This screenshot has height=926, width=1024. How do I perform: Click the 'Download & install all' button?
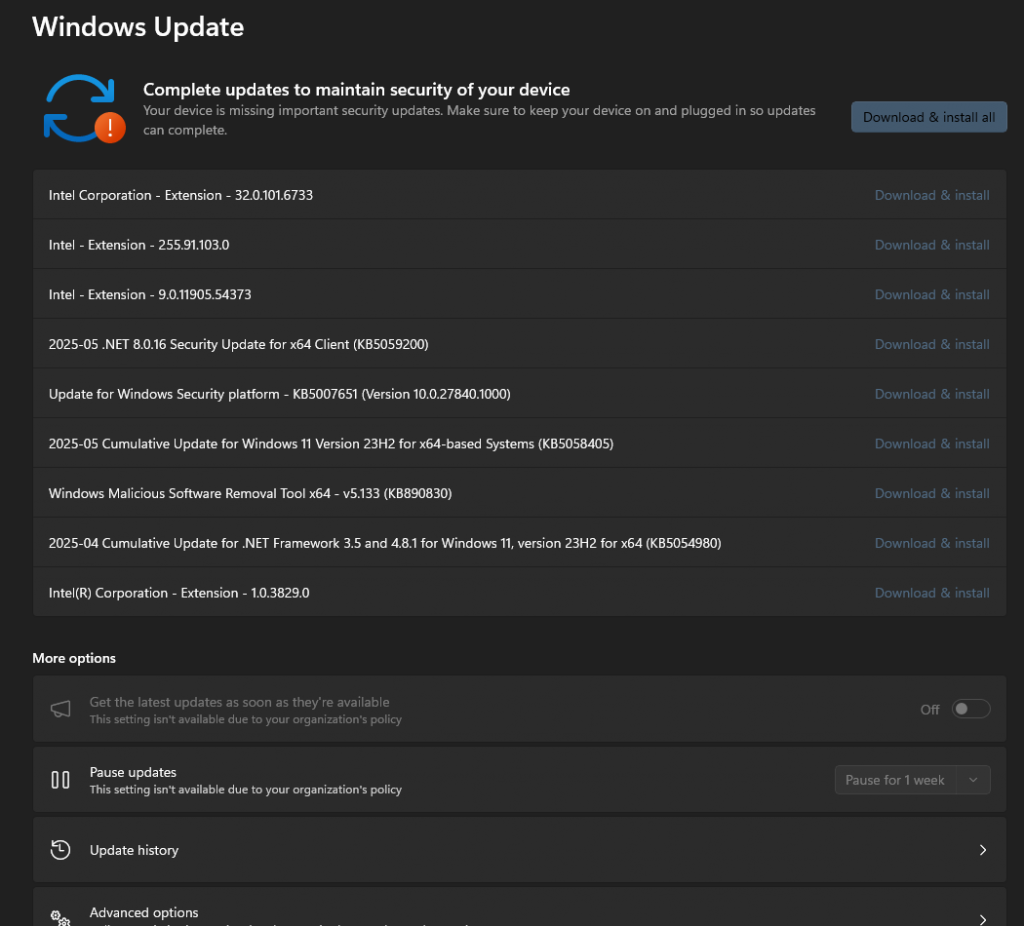pyautogui.click(x=928, y=117)
